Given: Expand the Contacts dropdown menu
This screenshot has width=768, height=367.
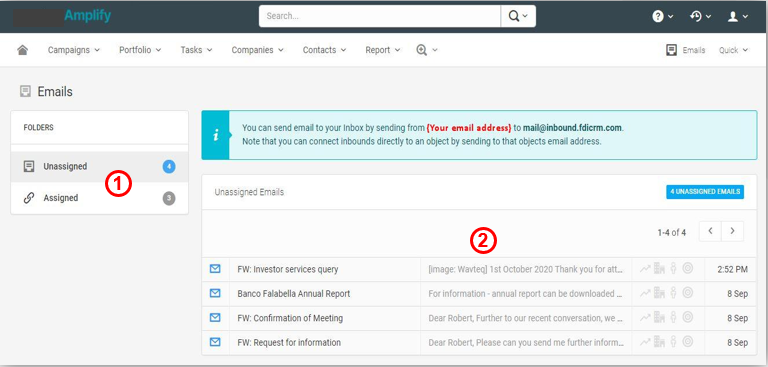Looking at the screenshot, I should point(324,50).
